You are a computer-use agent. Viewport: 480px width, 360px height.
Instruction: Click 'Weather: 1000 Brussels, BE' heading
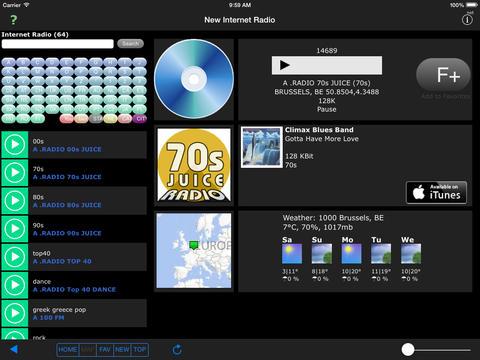click(333, 218)
